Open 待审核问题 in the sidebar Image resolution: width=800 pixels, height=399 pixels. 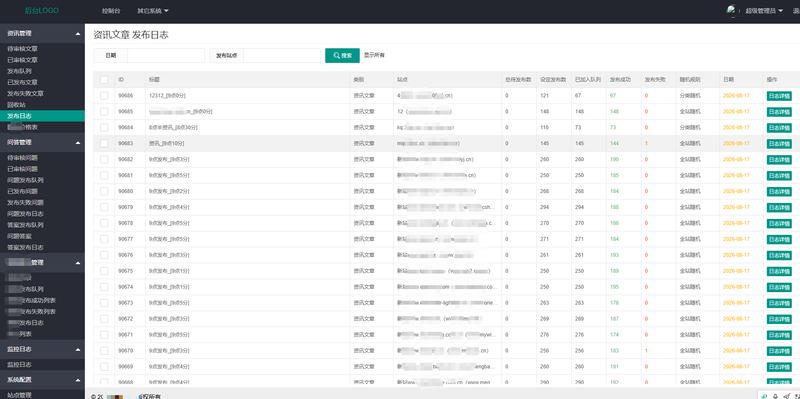[22, 158]
